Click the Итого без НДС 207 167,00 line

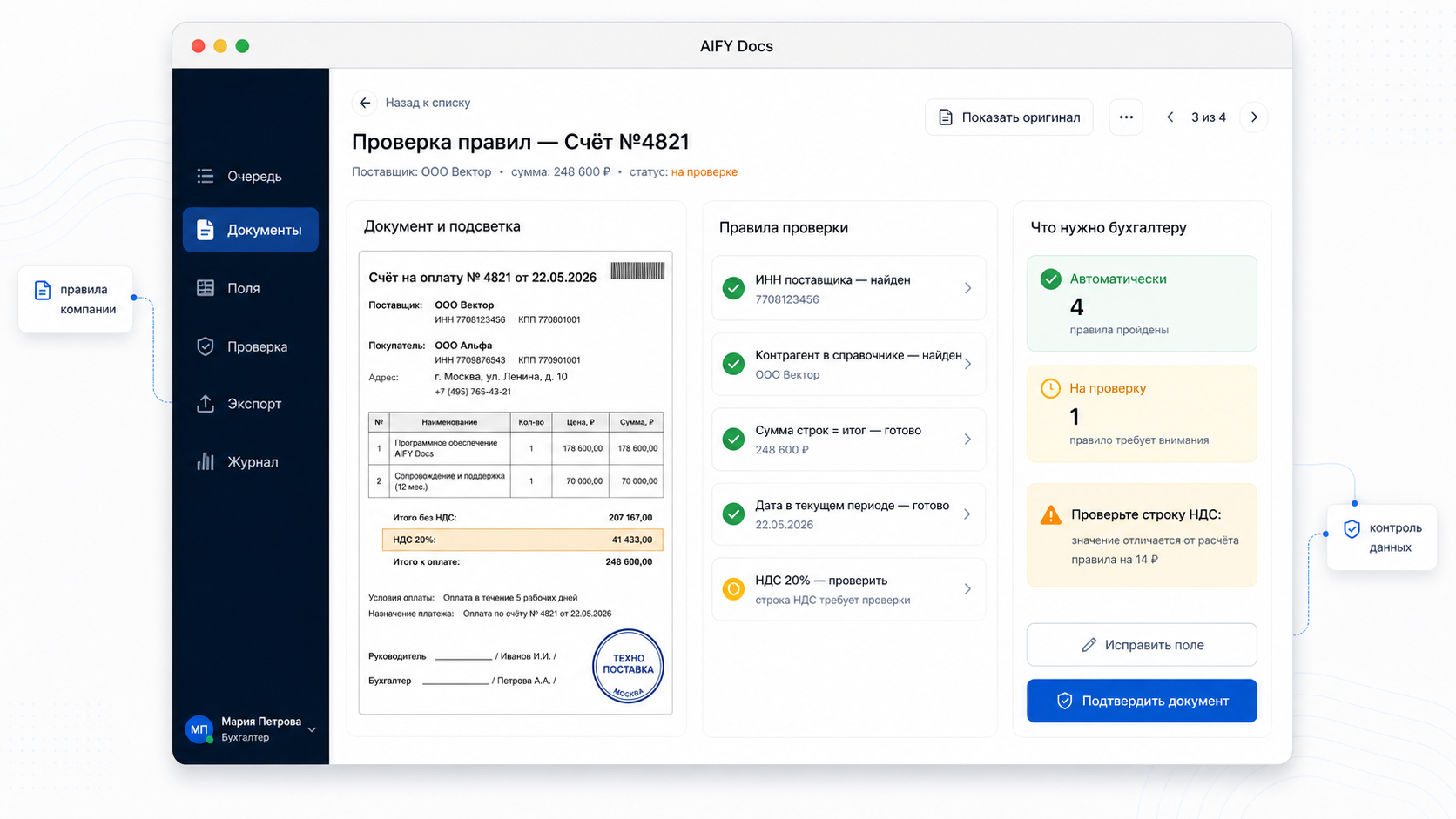coord(522,517)
